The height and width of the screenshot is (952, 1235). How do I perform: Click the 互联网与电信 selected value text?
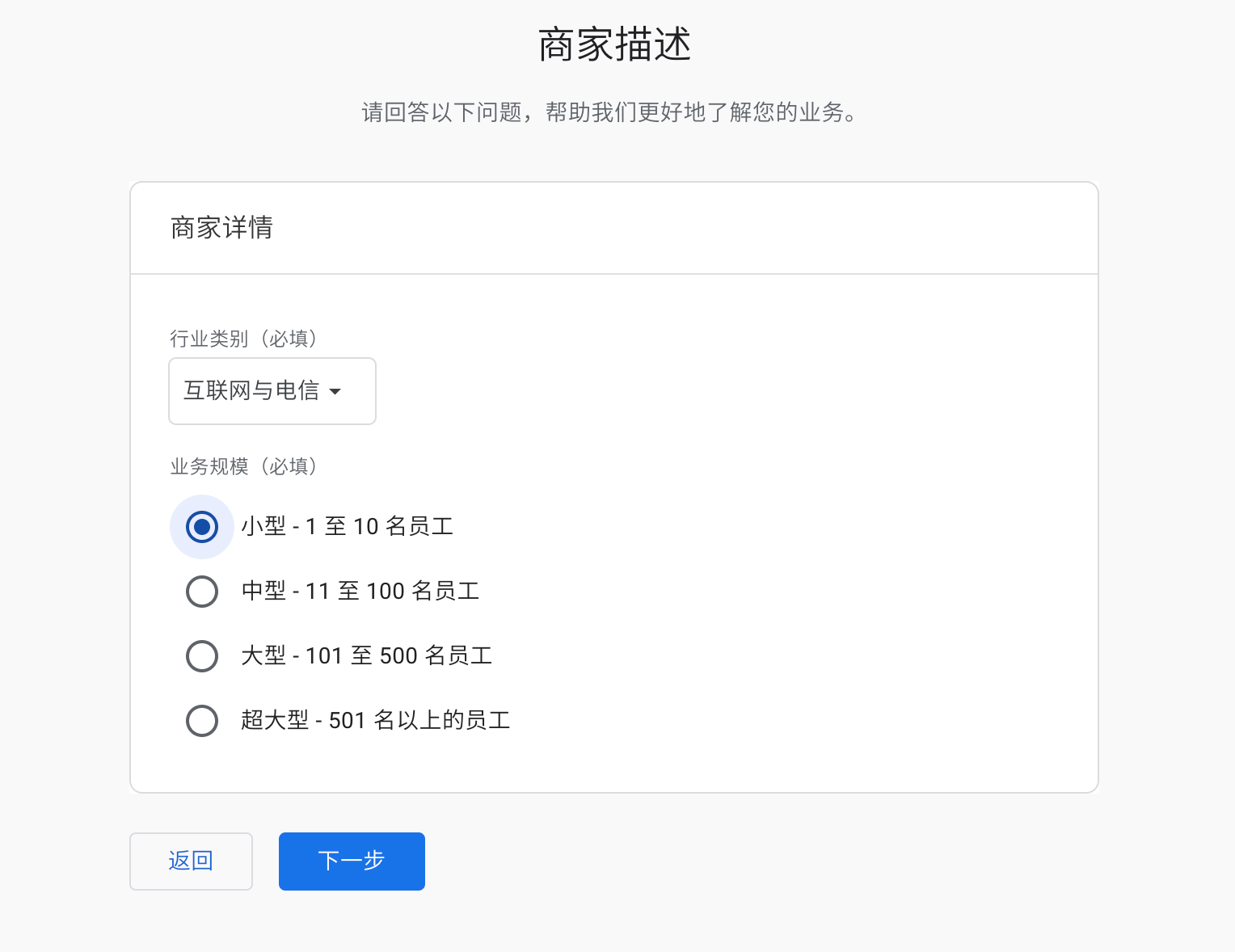[251, 391]
